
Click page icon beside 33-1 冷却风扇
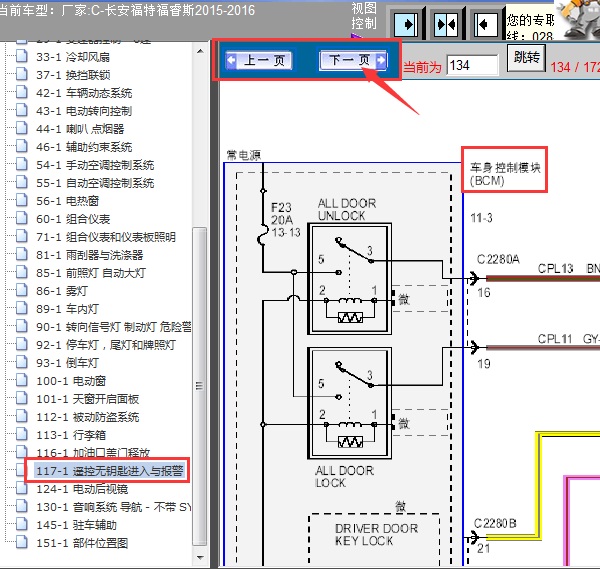22,57
